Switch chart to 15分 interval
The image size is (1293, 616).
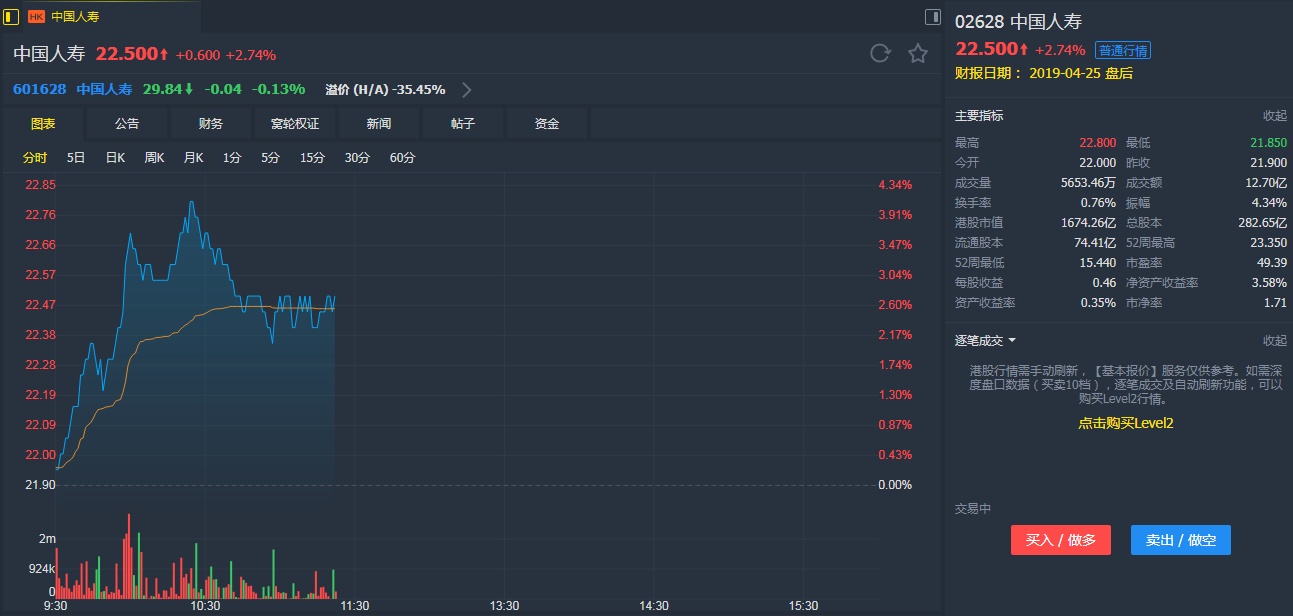[x=313, y=158]
